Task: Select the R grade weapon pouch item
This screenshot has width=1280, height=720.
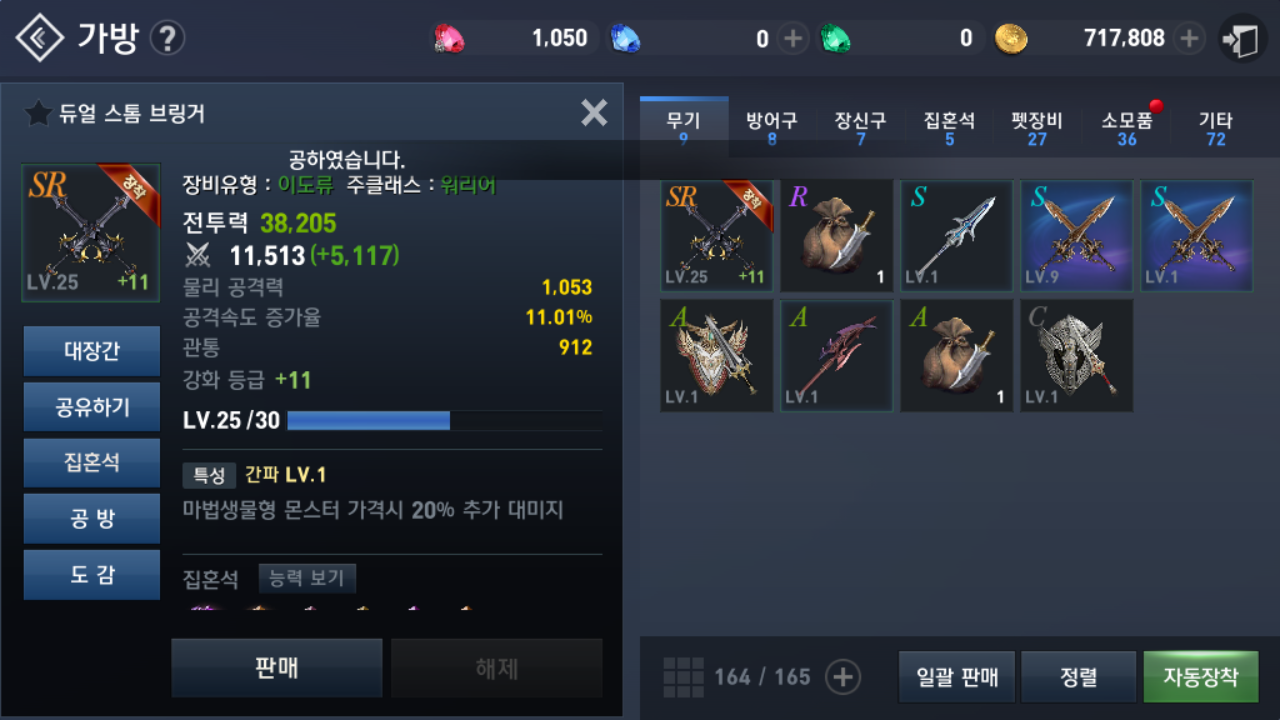Action: point(836,235)
